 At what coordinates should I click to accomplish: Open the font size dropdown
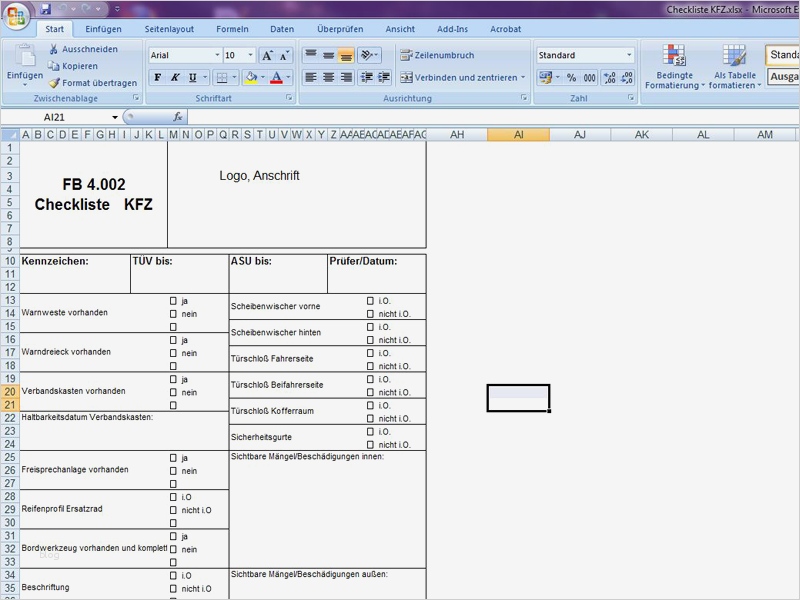click(x=251, y=55)
